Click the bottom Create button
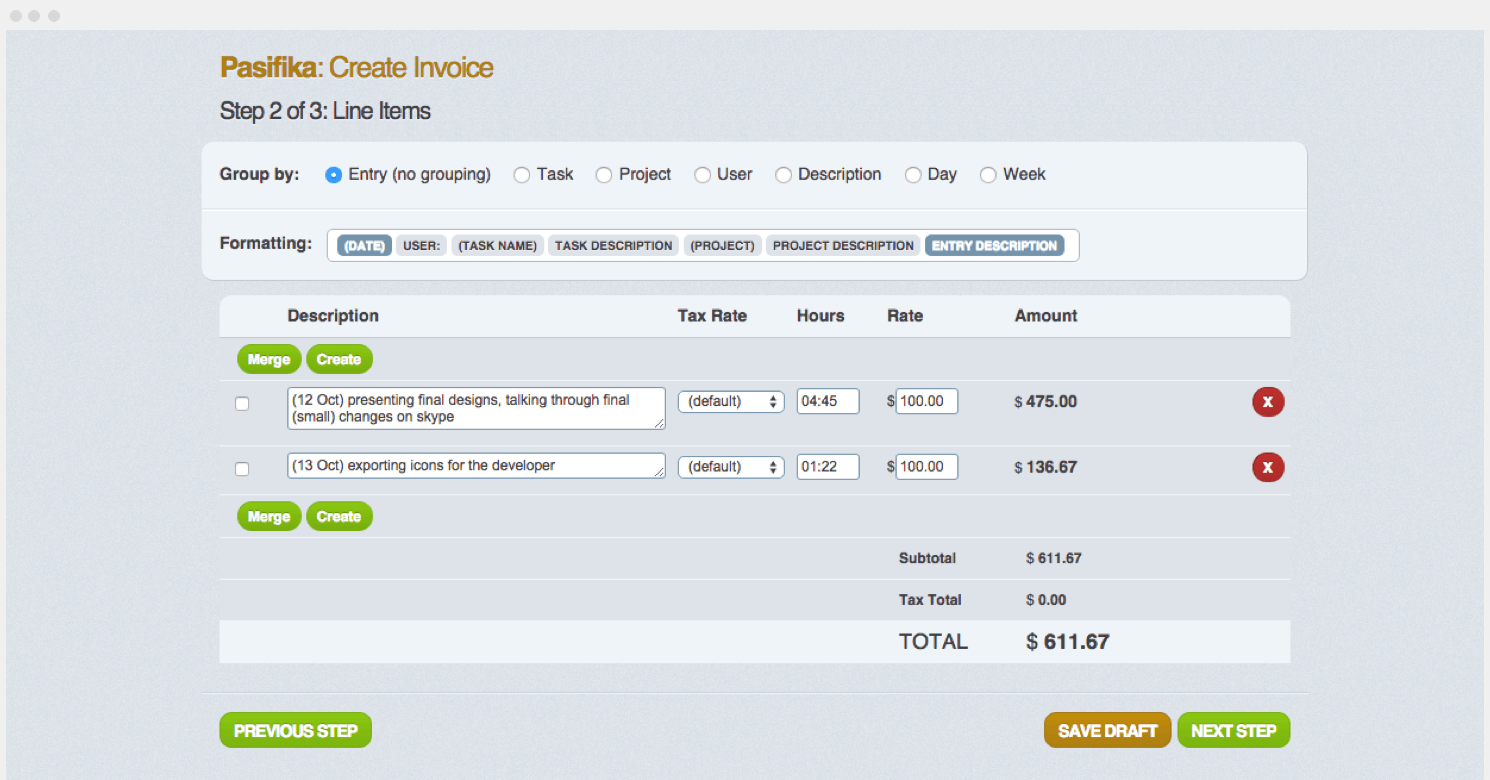 coord(339,517)
